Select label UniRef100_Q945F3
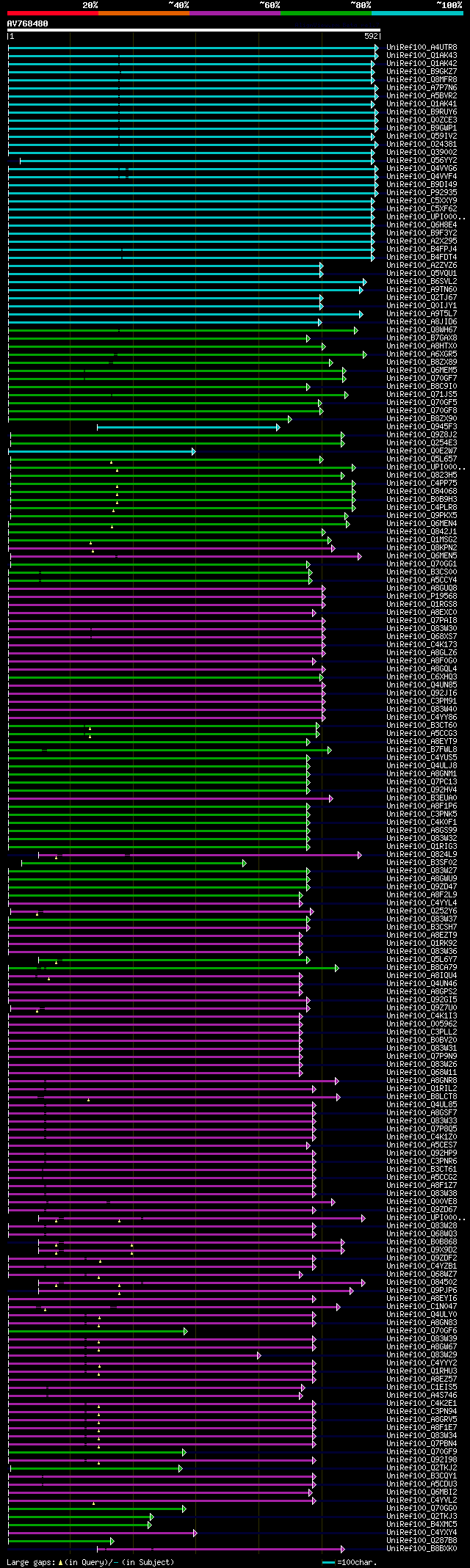Viewport: 470px width, 1568px height. pyautogui.click(x=422, y=427)
